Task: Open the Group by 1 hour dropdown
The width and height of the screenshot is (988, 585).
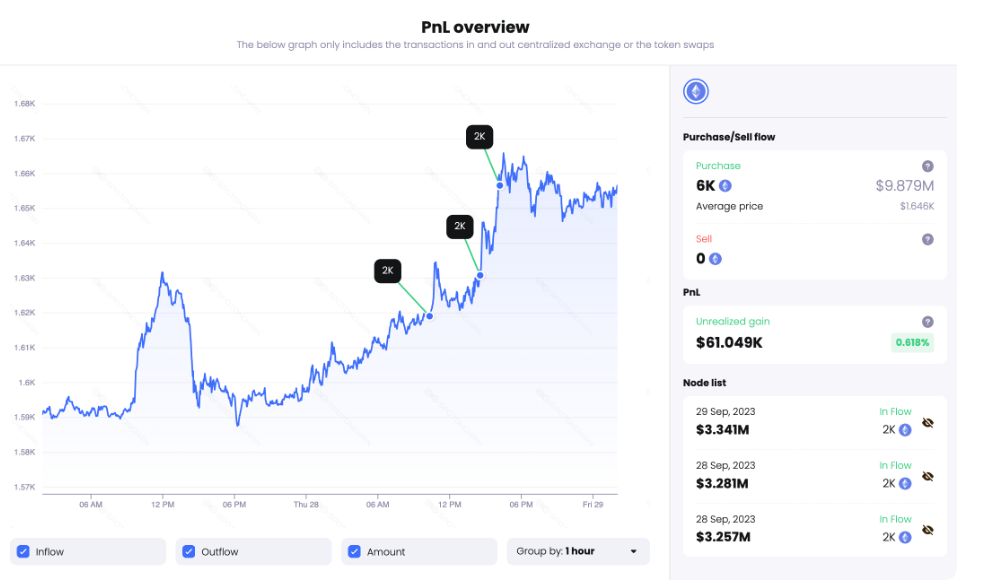Action: [x=577, y=551]
